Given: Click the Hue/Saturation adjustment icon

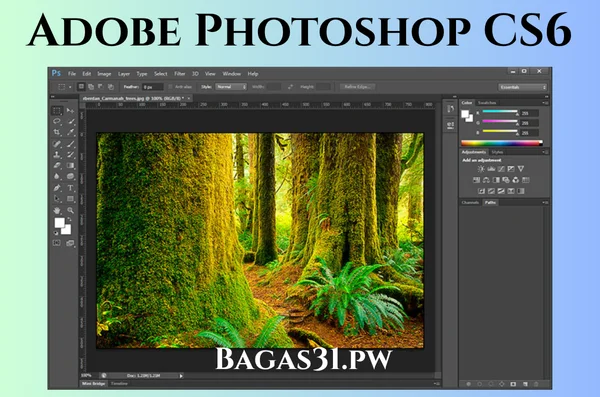Looking at the screenshot, I should 476,180.
